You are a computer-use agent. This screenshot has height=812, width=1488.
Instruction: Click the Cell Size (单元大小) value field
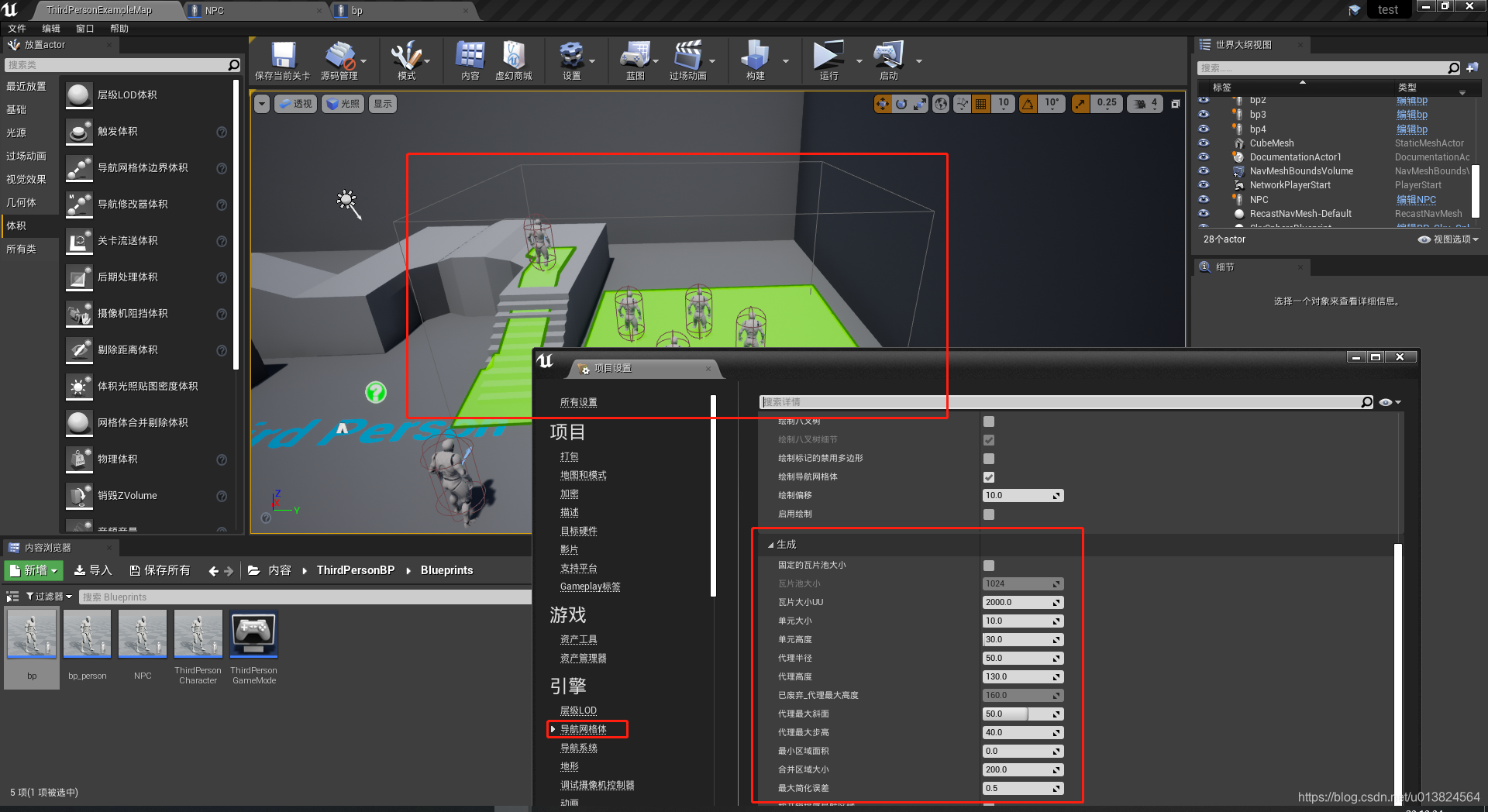click(x=1023, y=621)
